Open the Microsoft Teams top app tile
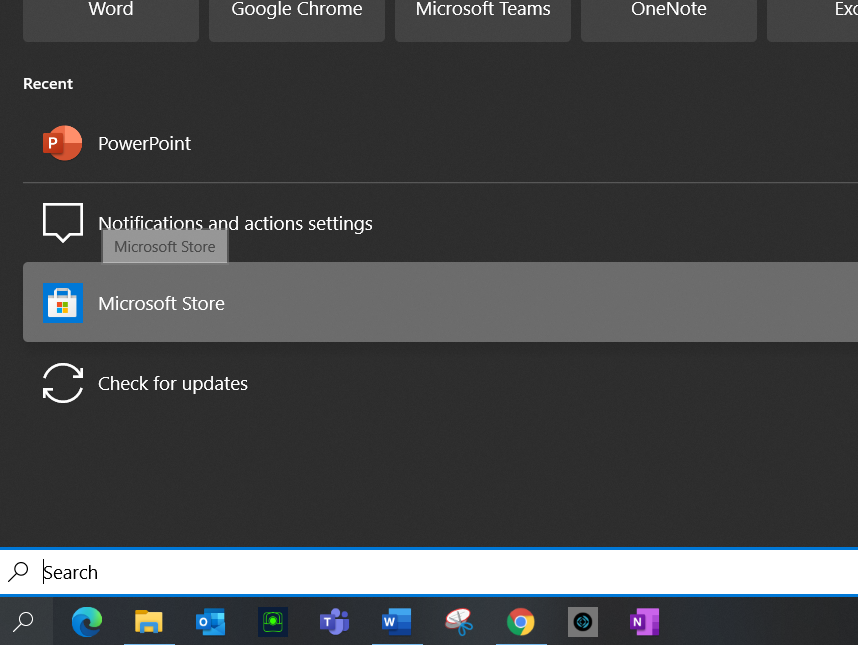This screenshot has height=645, width=858. coord(483,20)
